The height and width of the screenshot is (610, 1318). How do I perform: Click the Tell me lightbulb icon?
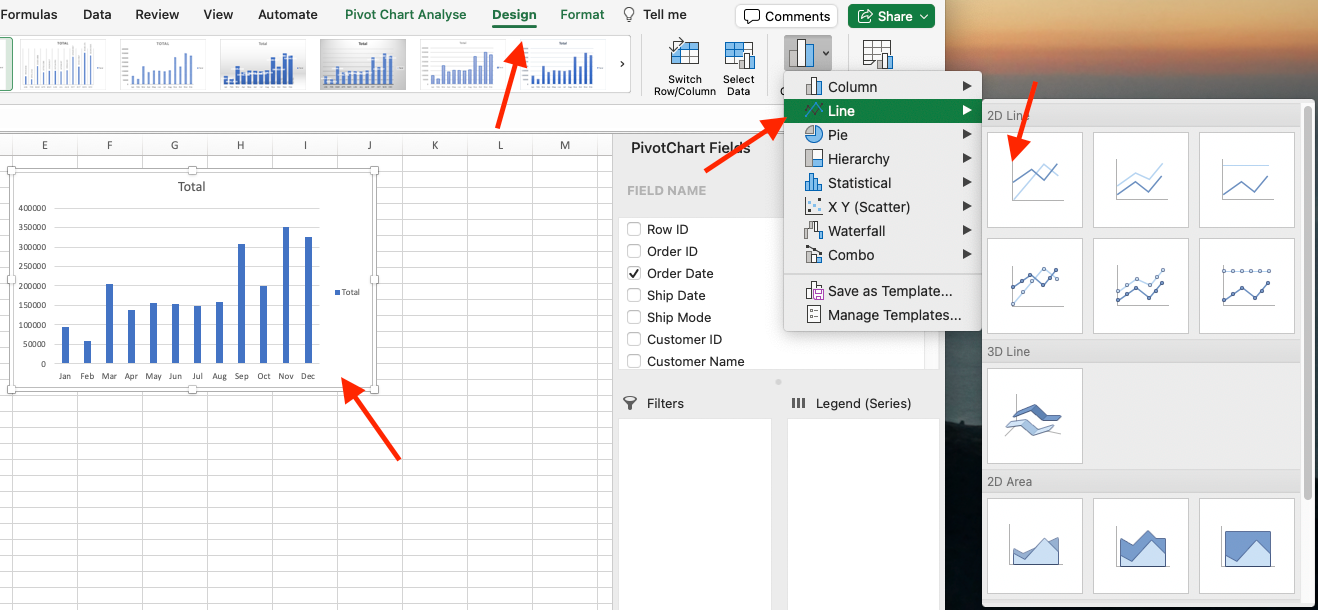629,15
